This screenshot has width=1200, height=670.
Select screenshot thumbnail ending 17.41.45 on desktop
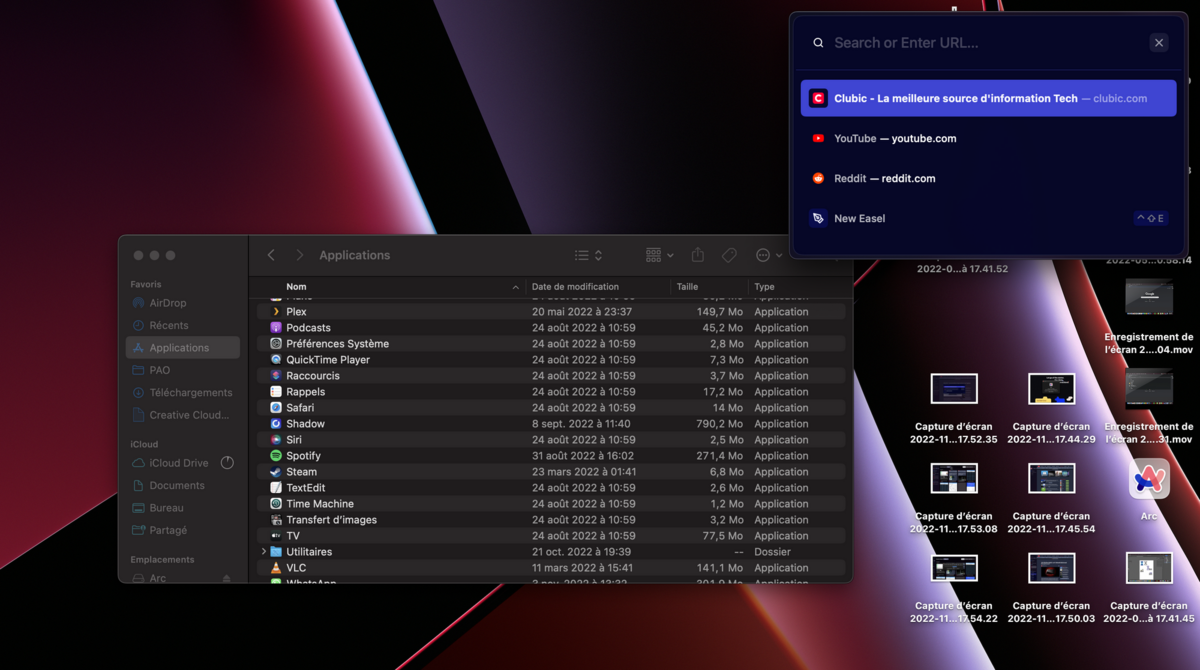pos(1149,568)
